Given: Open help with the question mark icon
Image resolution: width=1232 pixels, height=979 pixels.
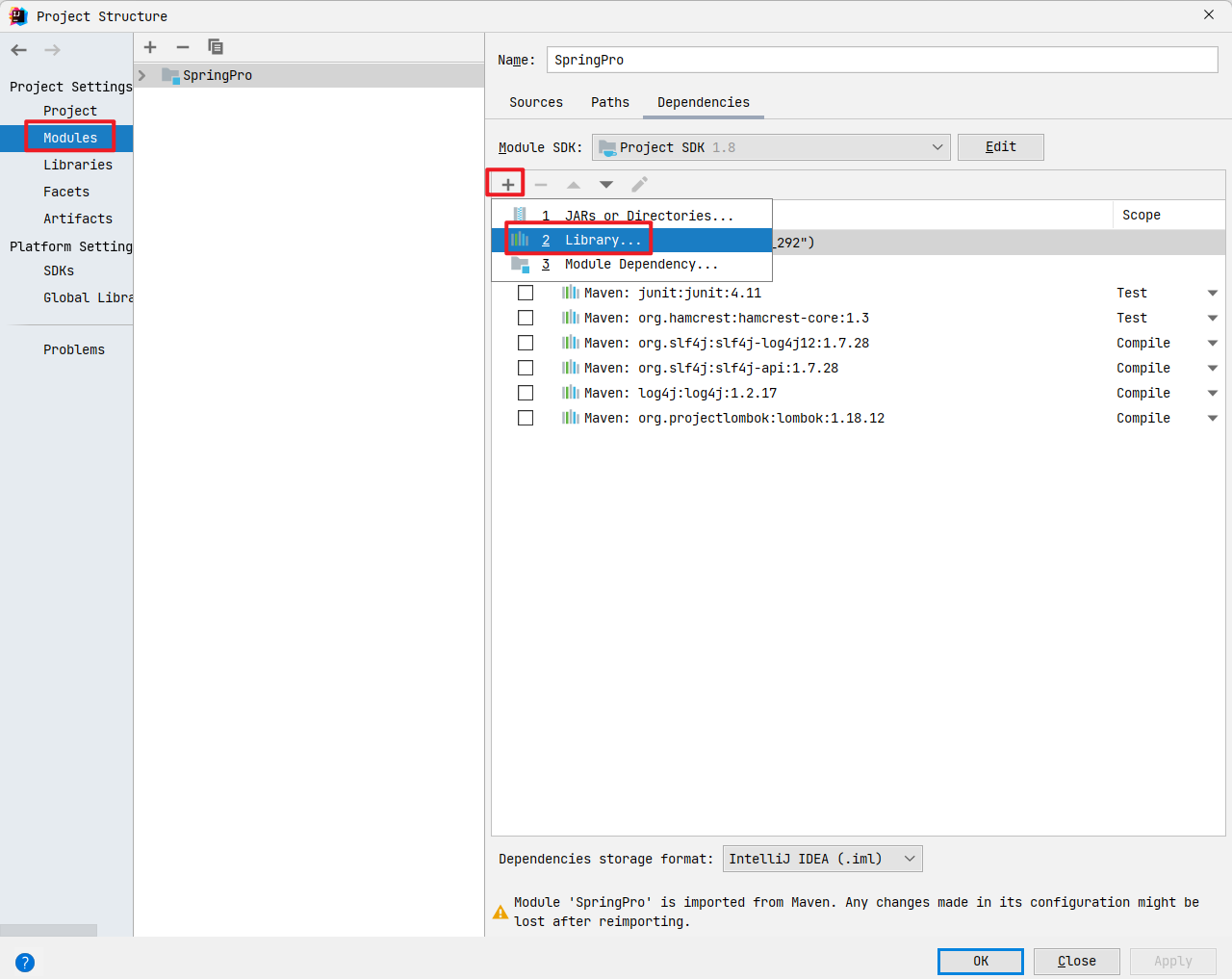Looking at the screenshot, I should tap(25, 962).
